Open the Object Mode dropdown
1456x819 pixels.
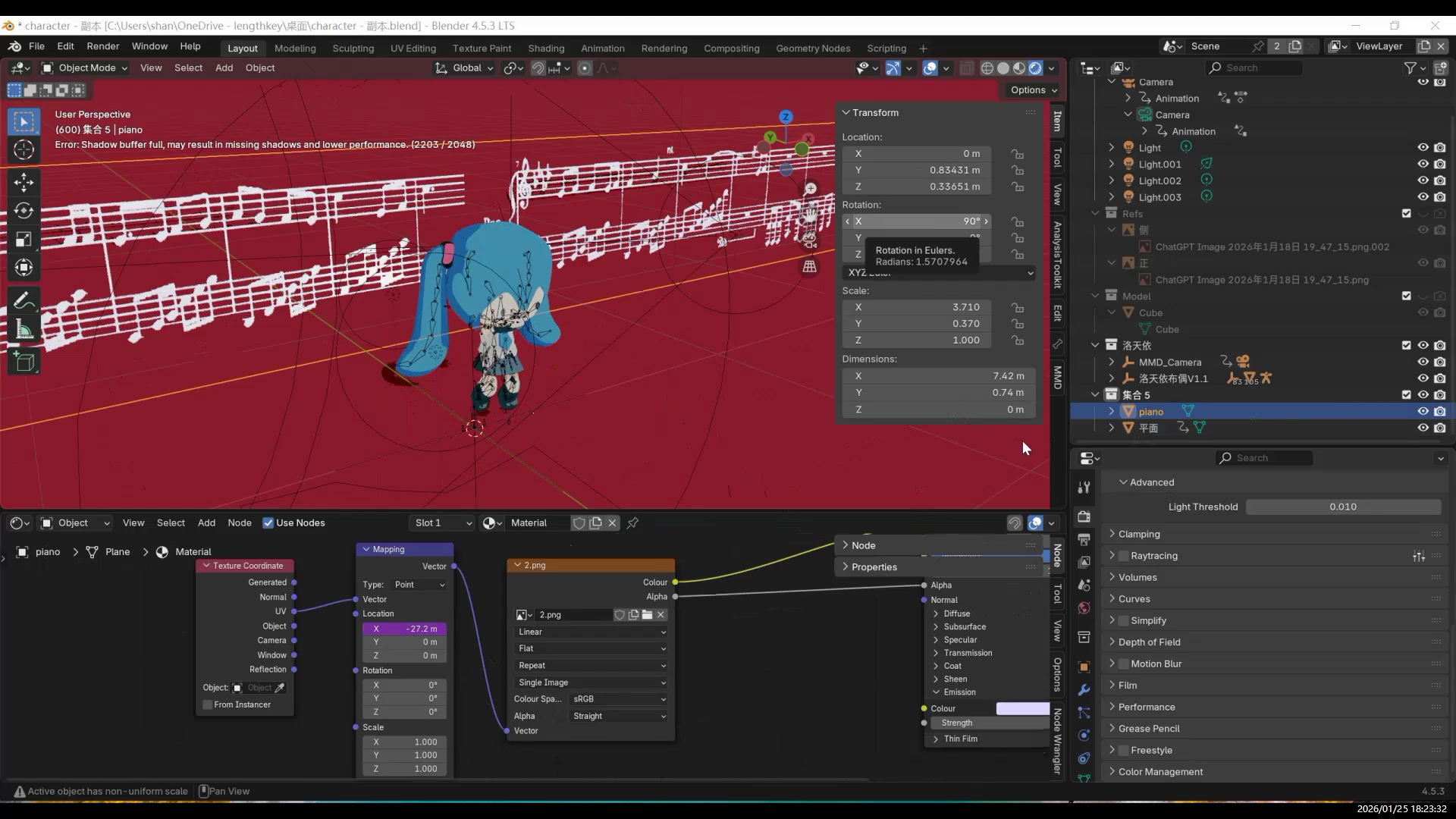pyautogui.click(x=84, y=68)
